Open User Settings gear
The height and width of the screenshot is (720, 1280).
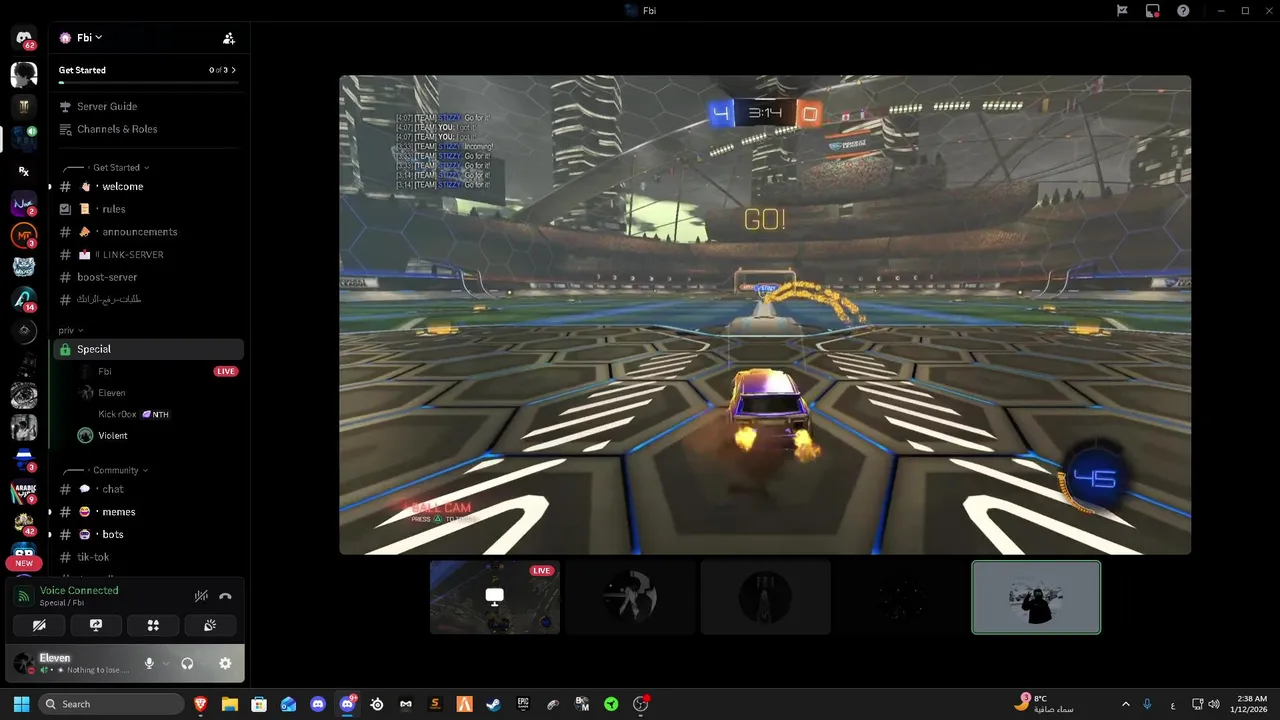225,663
